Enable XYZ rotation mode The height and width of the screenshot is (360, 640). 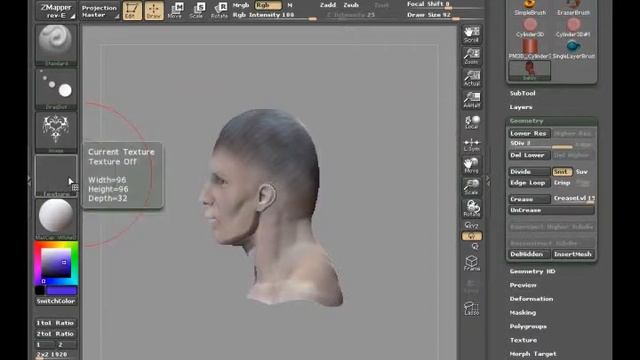pos(471,225)
